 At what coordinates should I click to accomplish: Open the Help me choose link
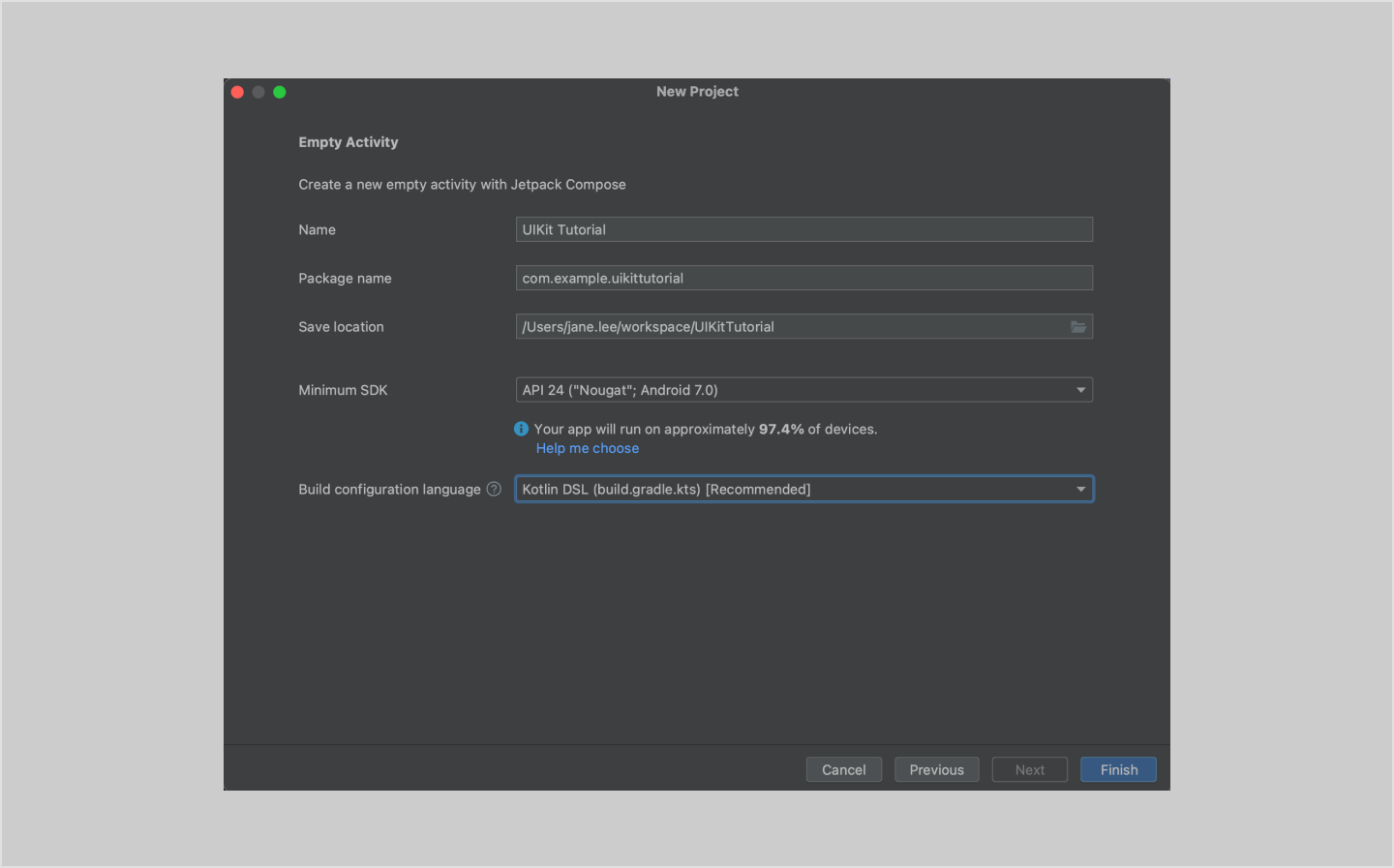point(588,448)
